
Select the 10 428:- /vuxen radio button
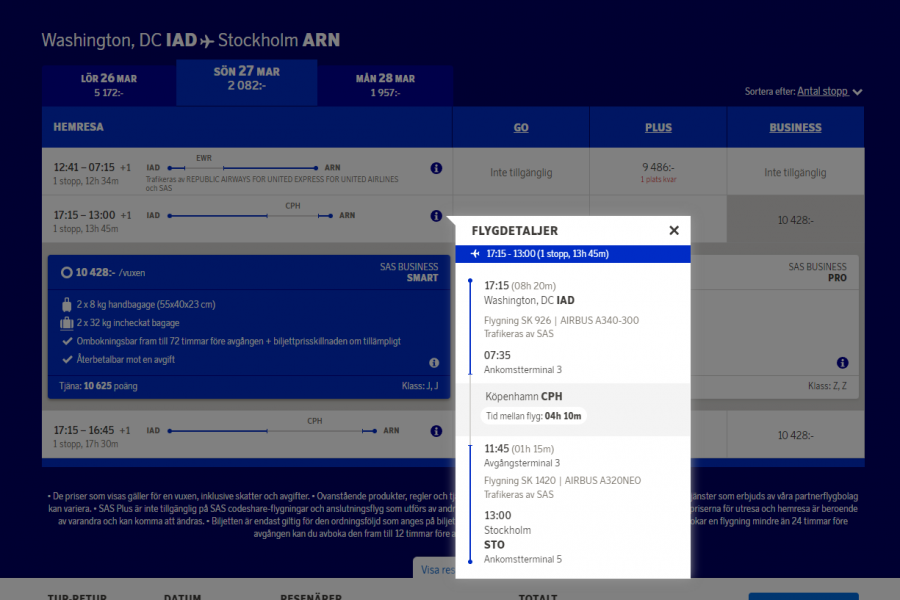point(66,271)
